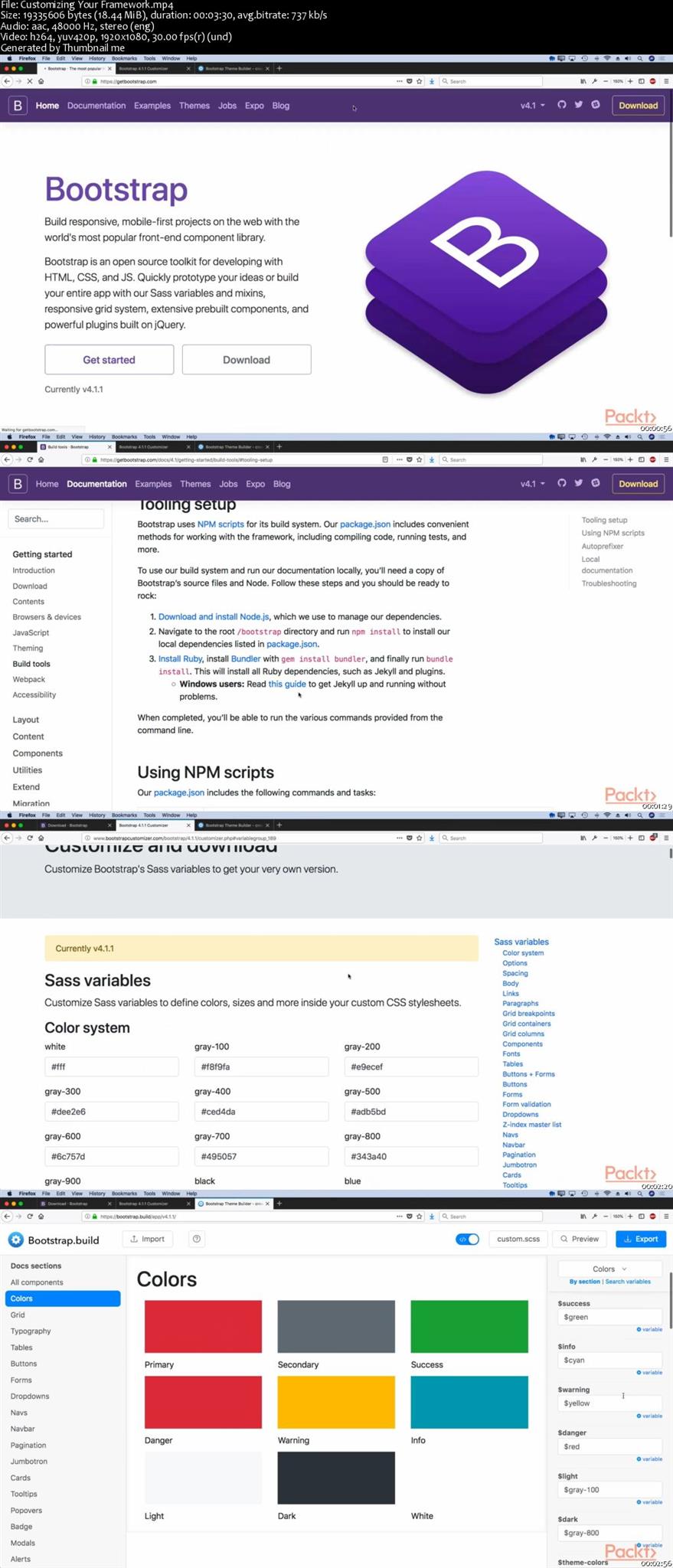This screenshot has height=1568, width=673.
Task: Click the Bootstrap.build gear logo
Action: (15, 1240)
